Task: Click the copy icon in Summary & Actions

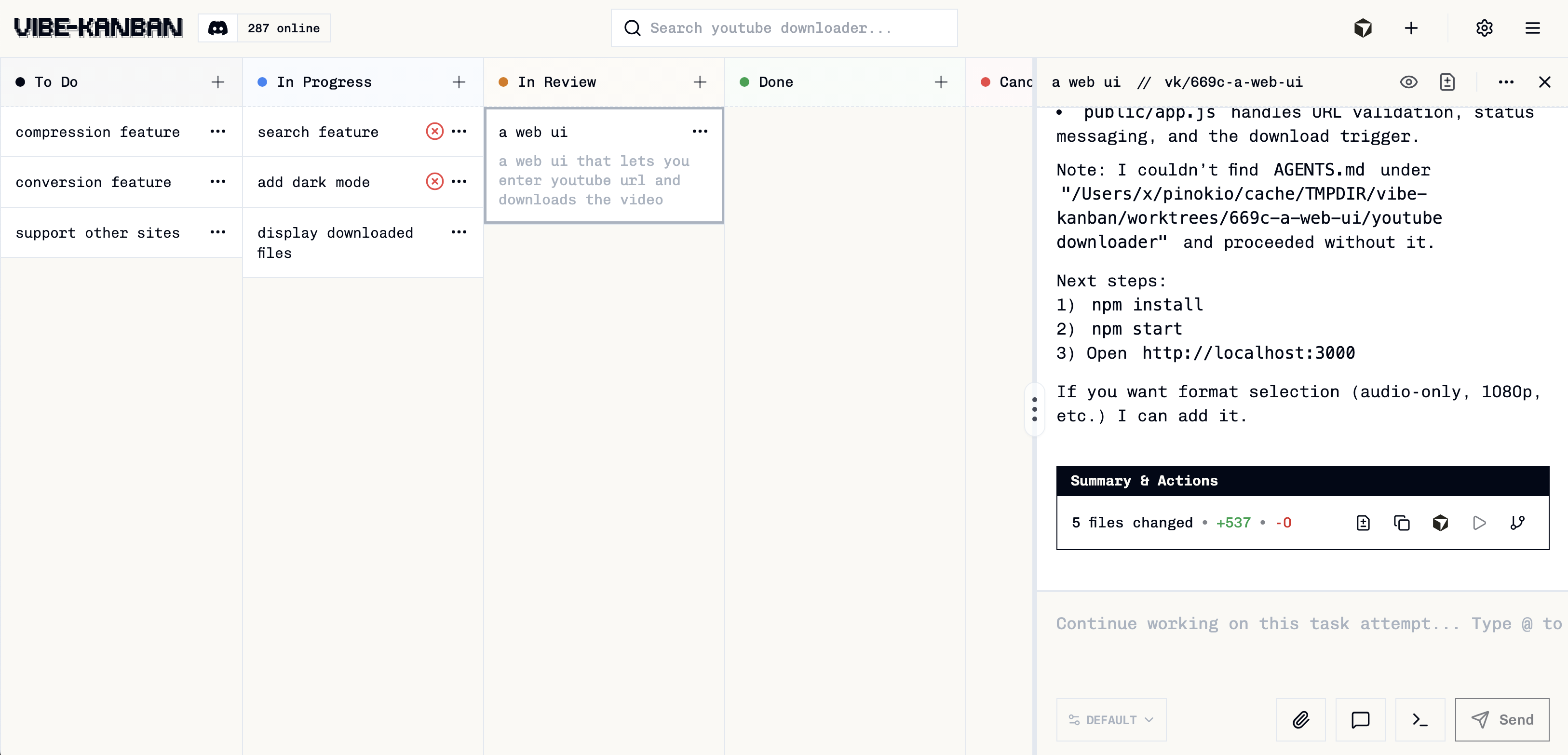Action: (x=1401, y=523)
